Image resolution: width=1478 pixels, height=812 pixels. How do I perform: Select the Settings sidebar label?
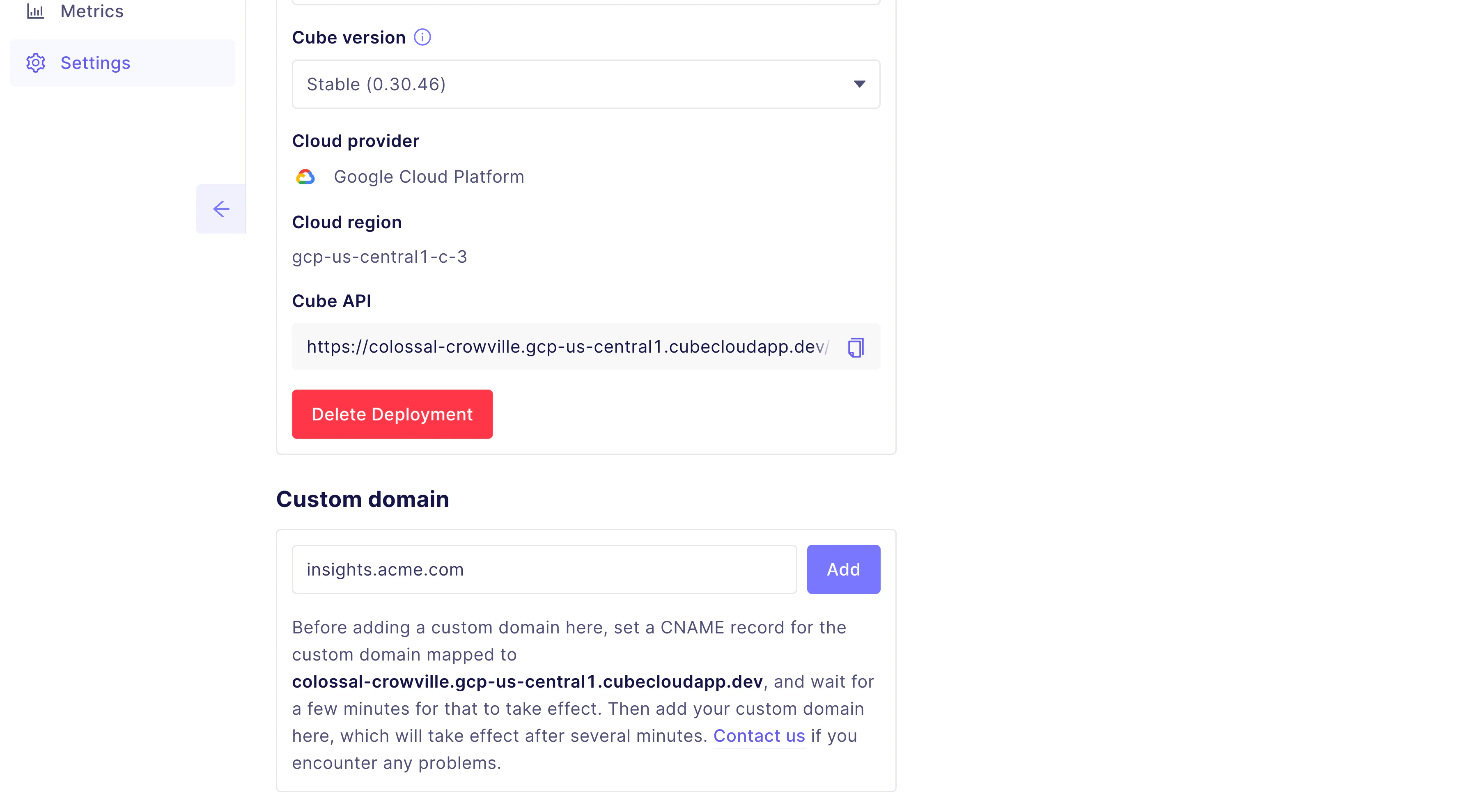(x=95, y=63)
